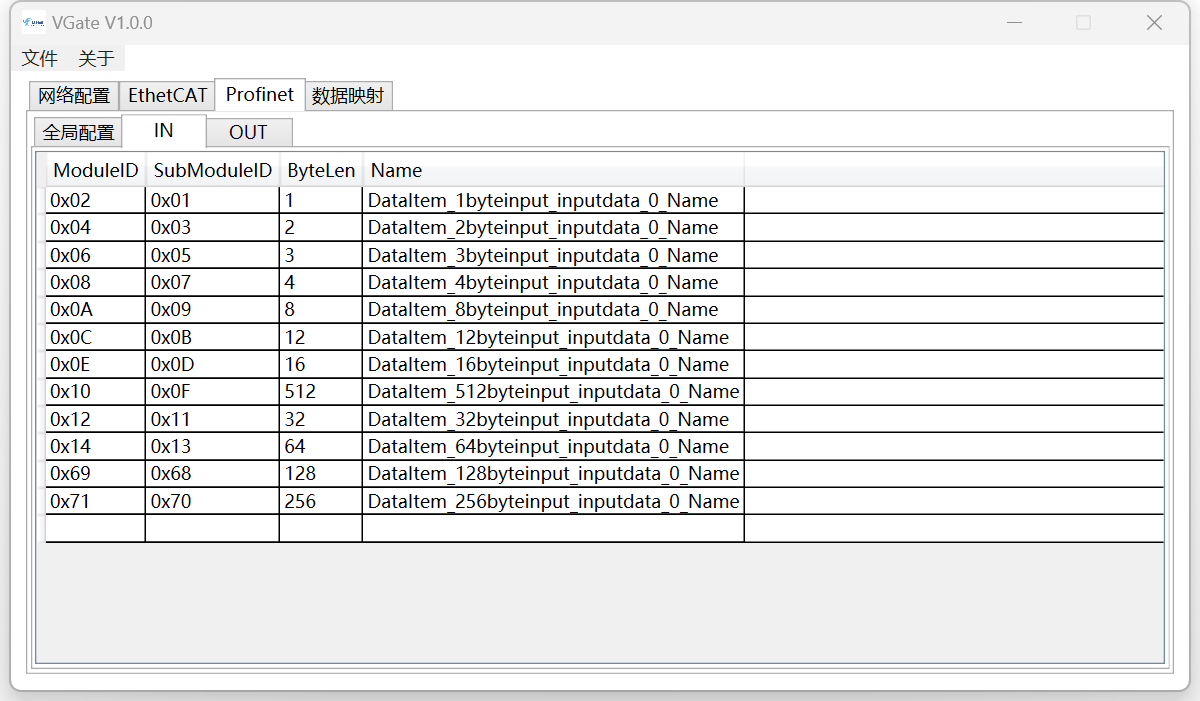Select ModuleID cell 0x0A
The width and height of the screenshot is (1200, 701).
click(x=96, y=309)
